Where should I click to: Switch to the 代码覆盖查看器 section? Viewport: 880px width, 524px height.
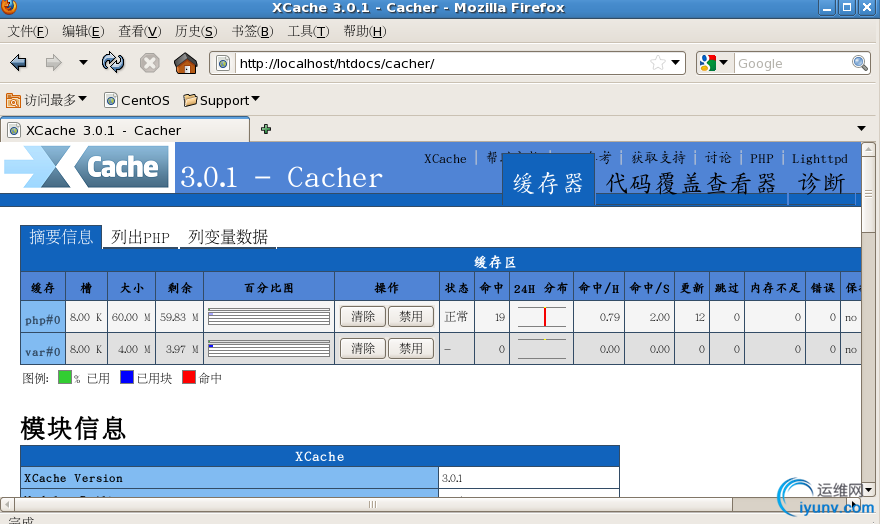(x=691, y=184)
